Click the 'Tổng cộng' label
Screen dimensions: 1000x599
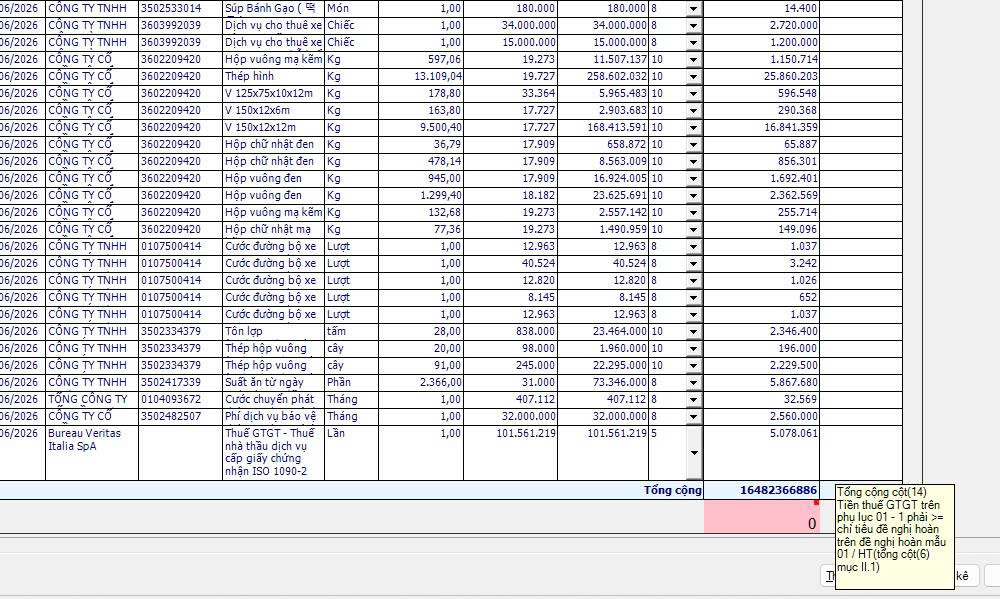[x=672, y=490]
